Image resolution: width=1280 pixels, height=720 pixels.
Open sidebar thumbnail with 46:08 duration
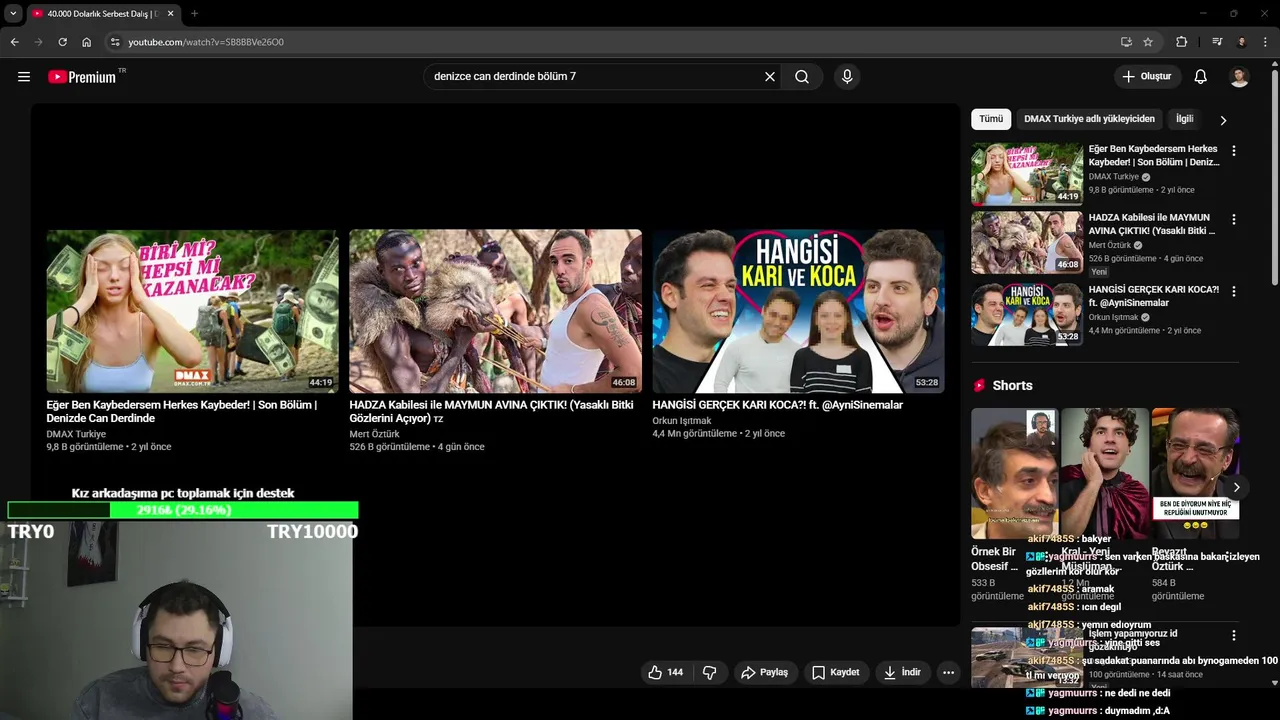[x=1027, y=243]
